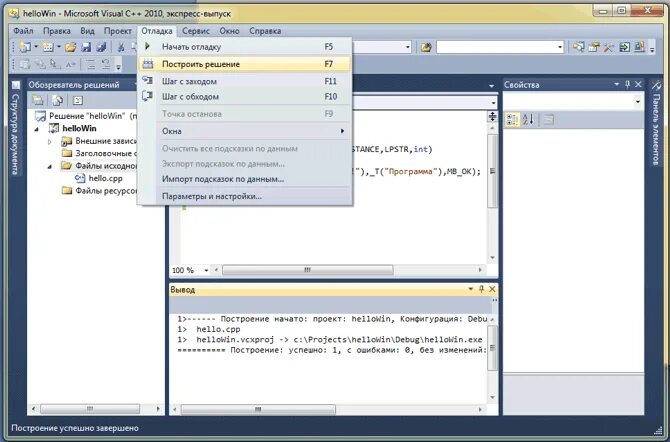This screenshot has width=670, height=442.
Task: Choose Начать отладку in Отладка menu
Action: [x=245, y=47]
